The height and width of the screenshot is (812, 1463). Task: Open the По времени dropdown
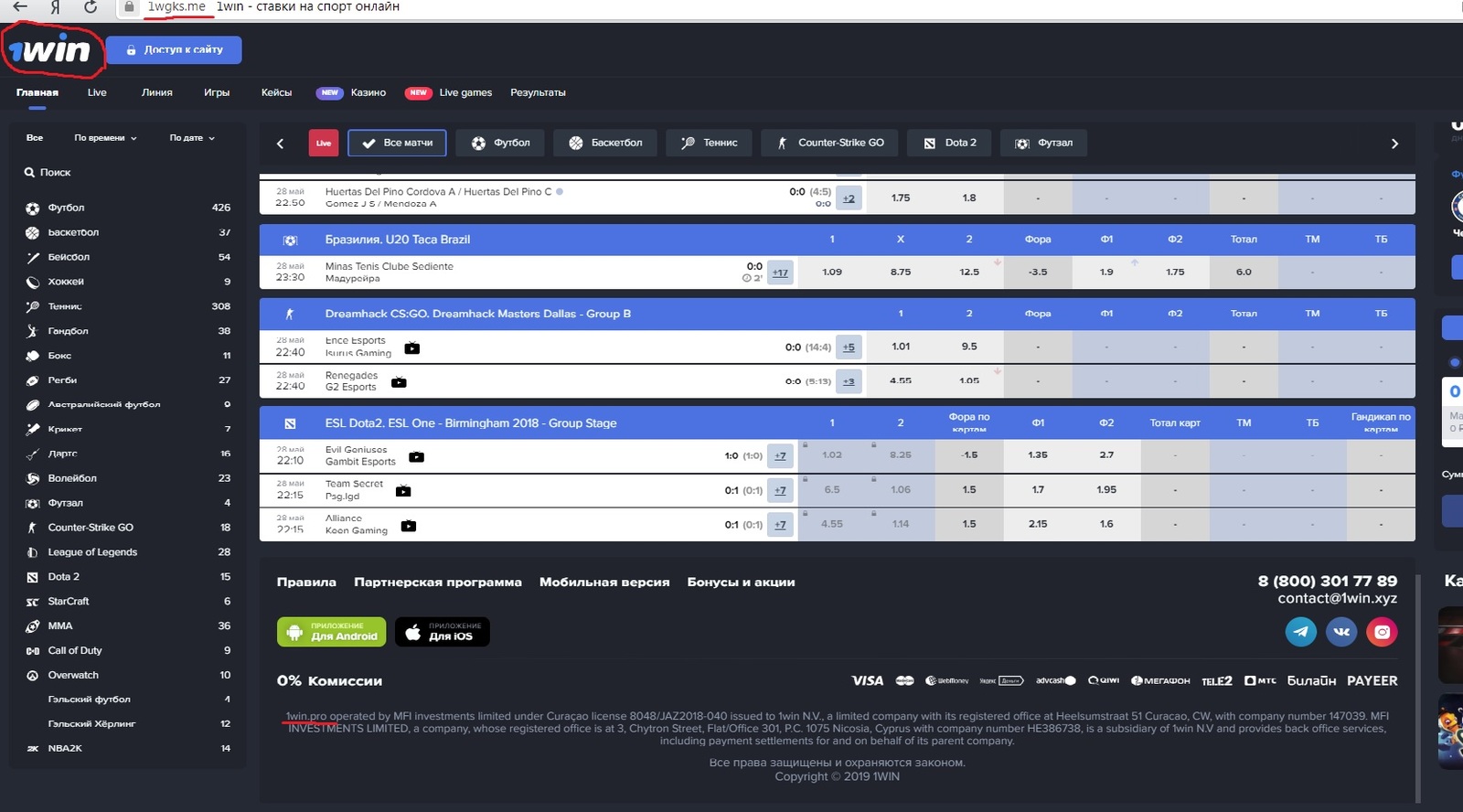click(105, 138)
